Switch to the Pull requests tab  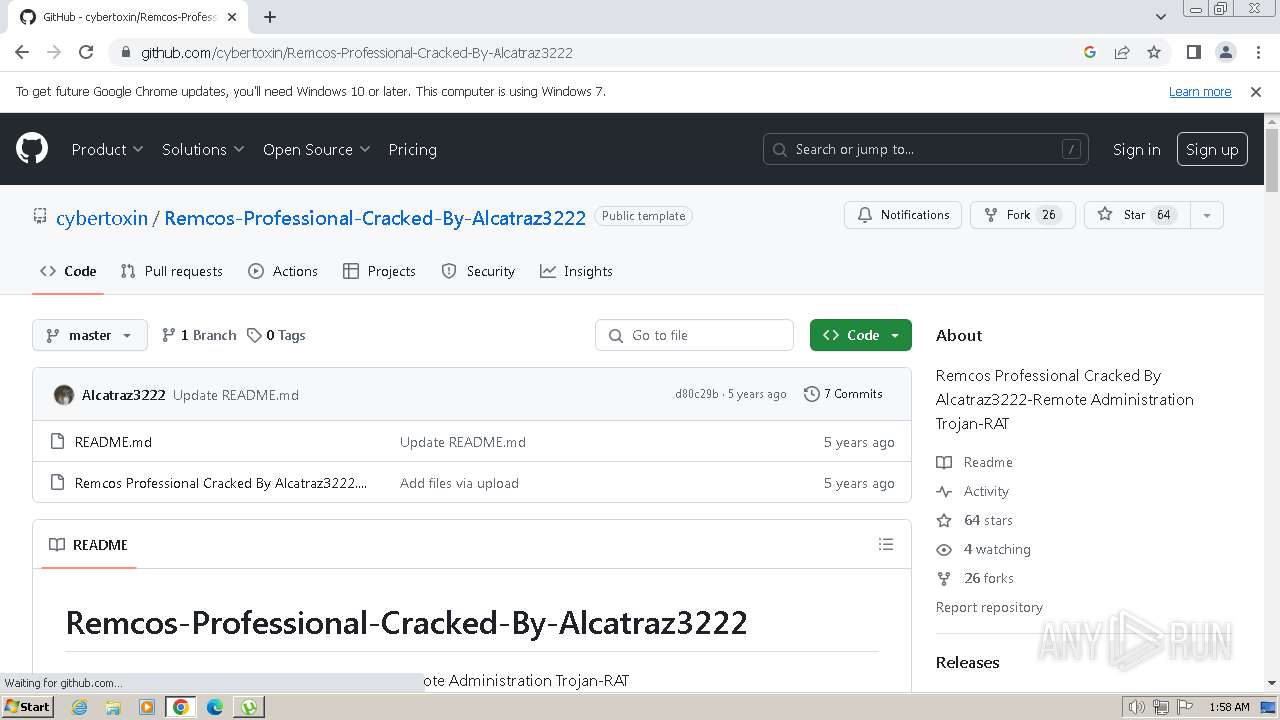click(171, 271)
